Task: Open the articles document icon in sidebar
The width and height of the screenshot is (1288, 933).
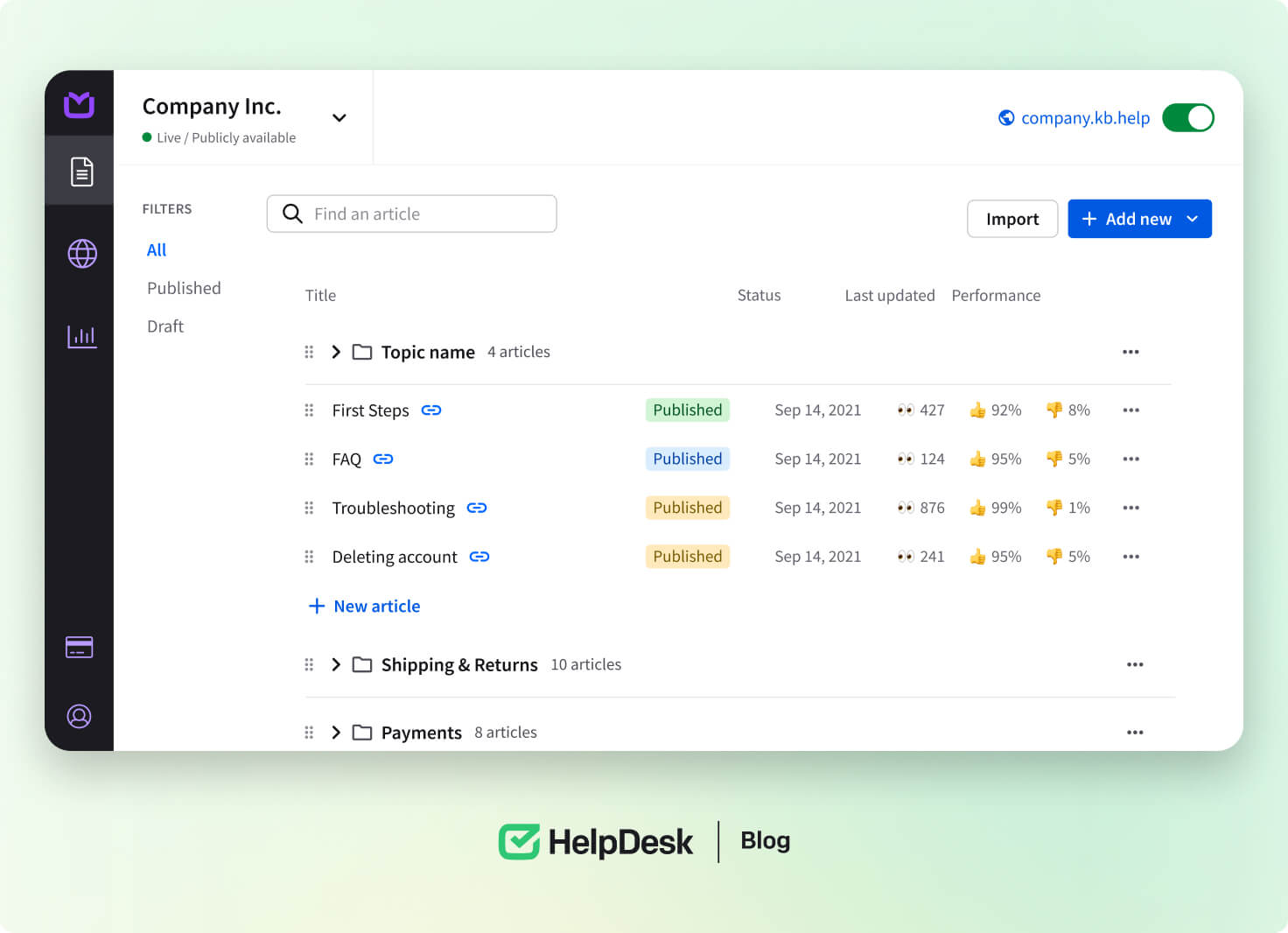Action: [81, 172]
